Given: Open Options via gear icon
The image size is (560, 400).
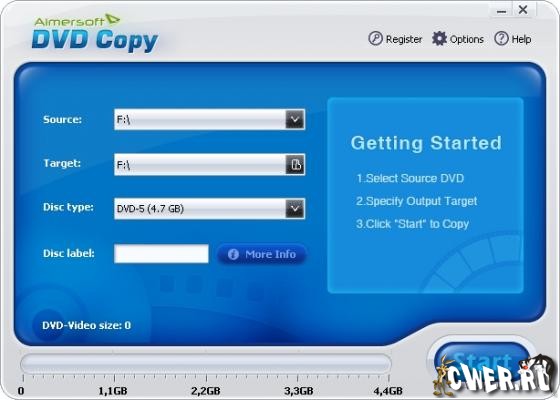Looking at the screenshot, I should click(439, 38).
